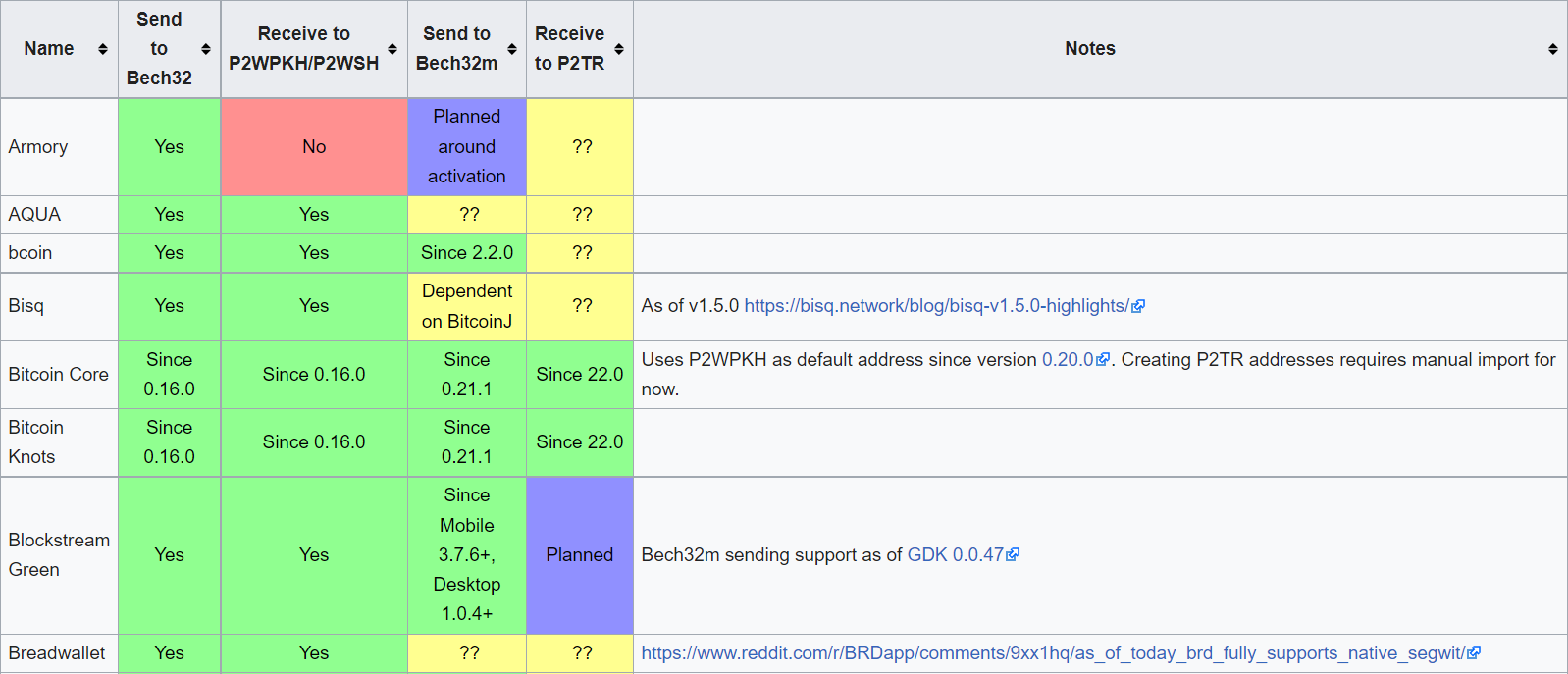Click the Name column header
1568x674 pixels.
[59, 49]
